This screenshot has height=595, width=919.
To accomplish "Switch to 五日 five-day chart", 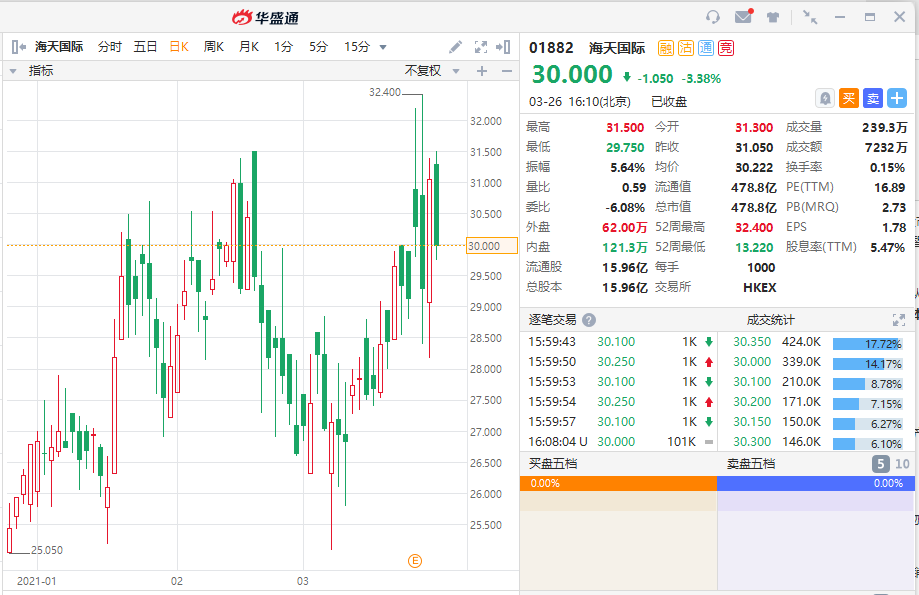I will (145, 47).
